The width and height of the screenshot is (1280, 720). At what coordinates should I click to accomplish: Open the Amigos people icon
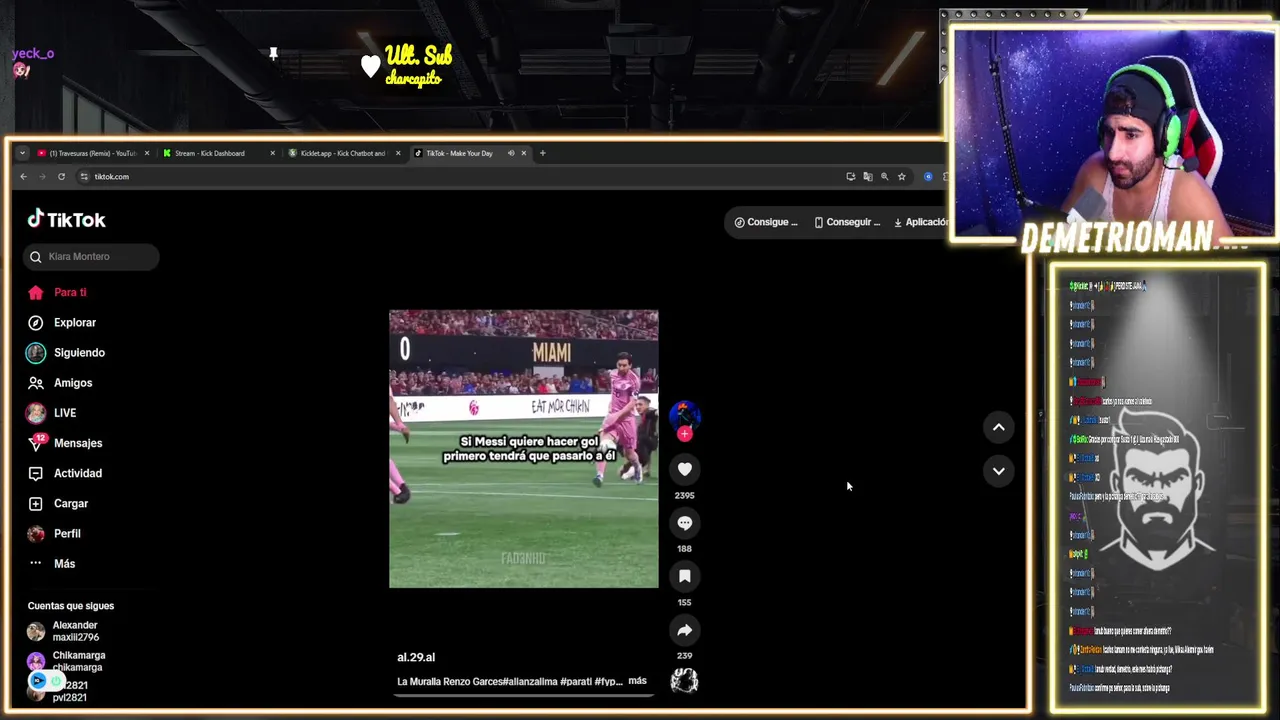[x=36, y=383]
